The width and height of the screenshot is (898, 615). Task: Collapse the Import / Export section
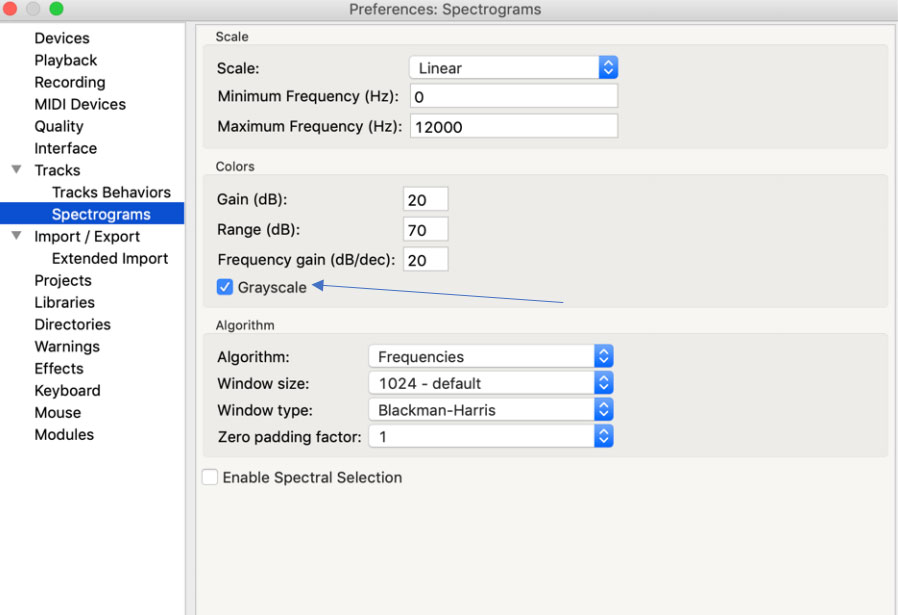pos(16,236)
